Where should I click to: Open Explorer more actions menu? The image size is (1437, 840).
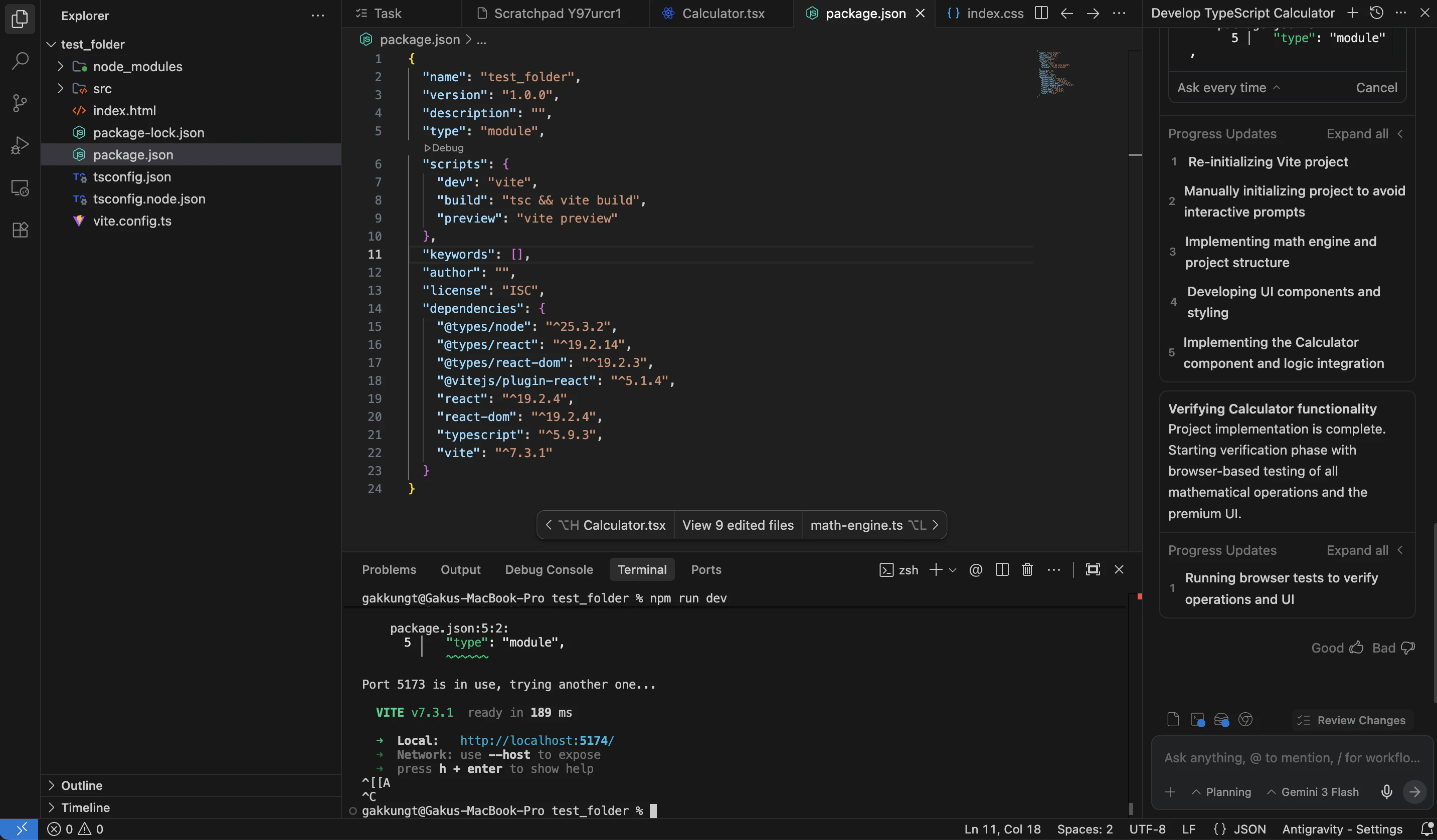tap(317, 16)
